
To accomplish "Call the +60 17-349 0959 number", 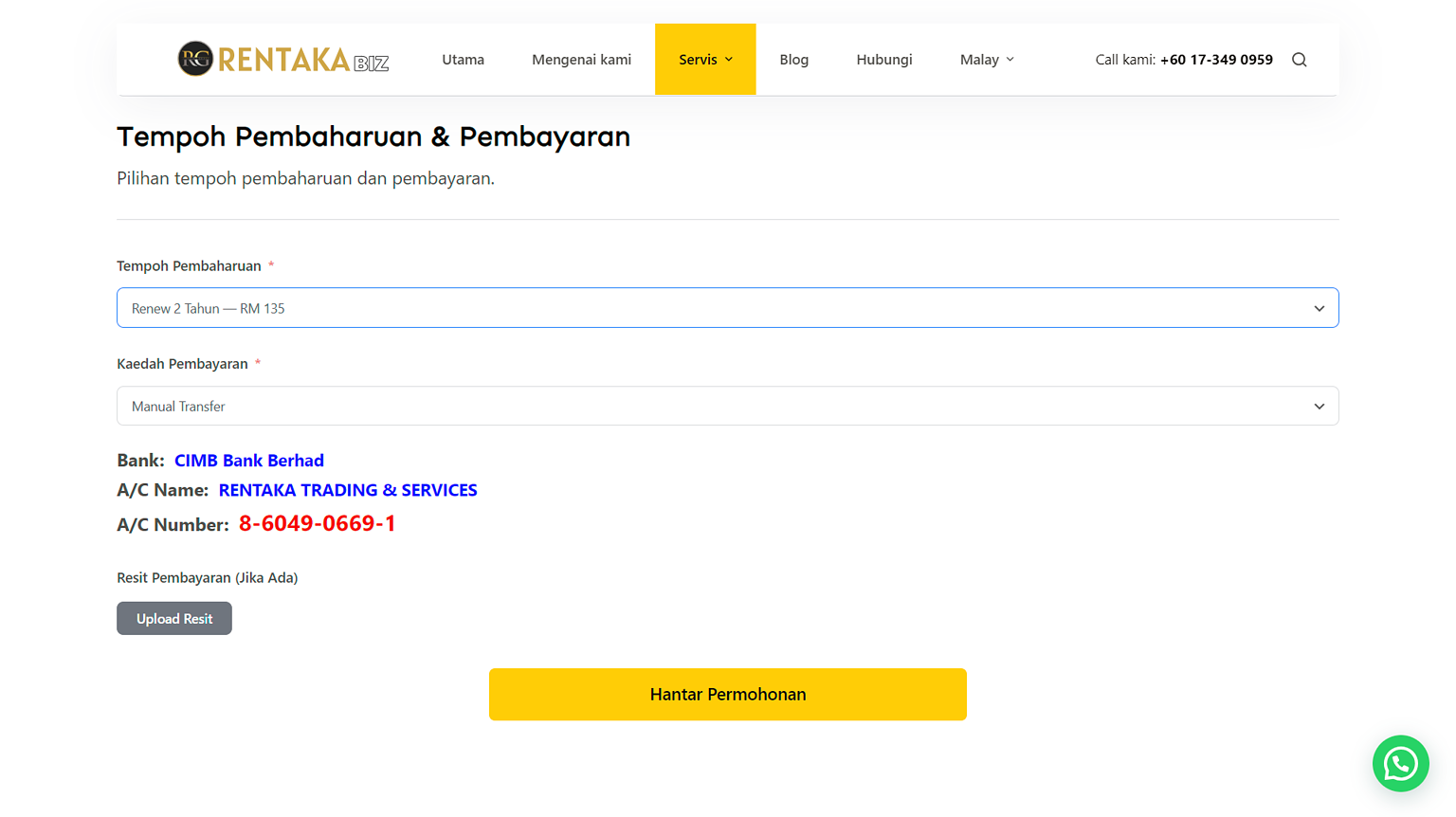I will click(x=1215, y=60).
